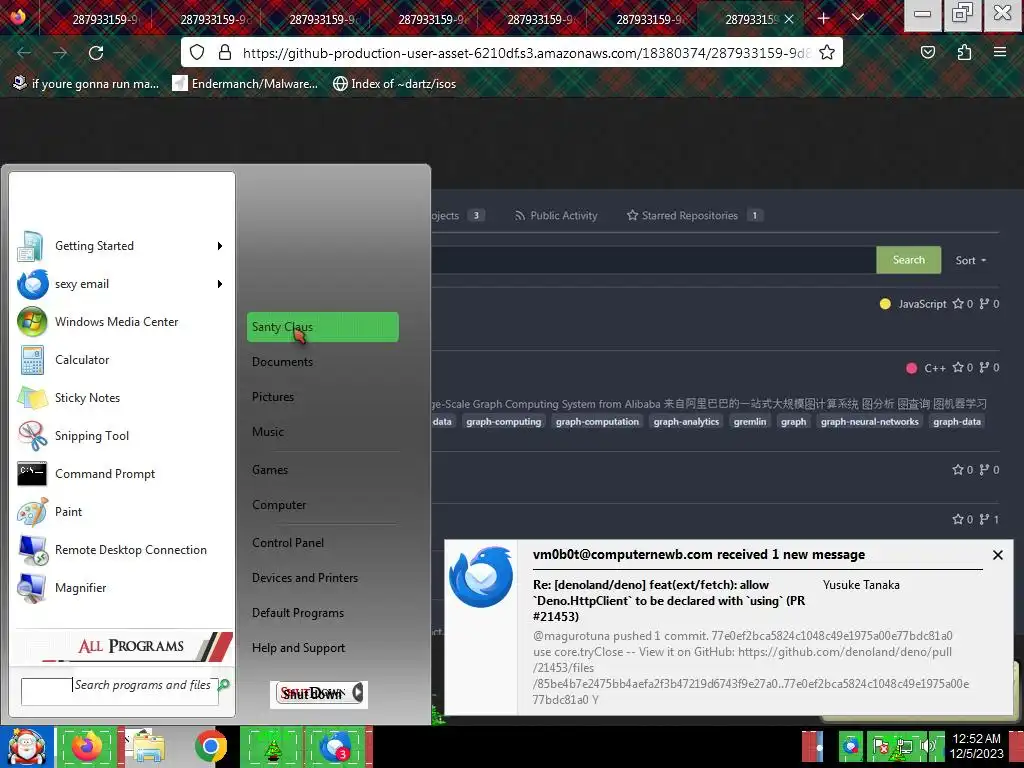The height and width of the screenshot is (768, 1024).
Task: Open Firefox from the taskbar
Action: pyautogui.click(x=87, y=747)
